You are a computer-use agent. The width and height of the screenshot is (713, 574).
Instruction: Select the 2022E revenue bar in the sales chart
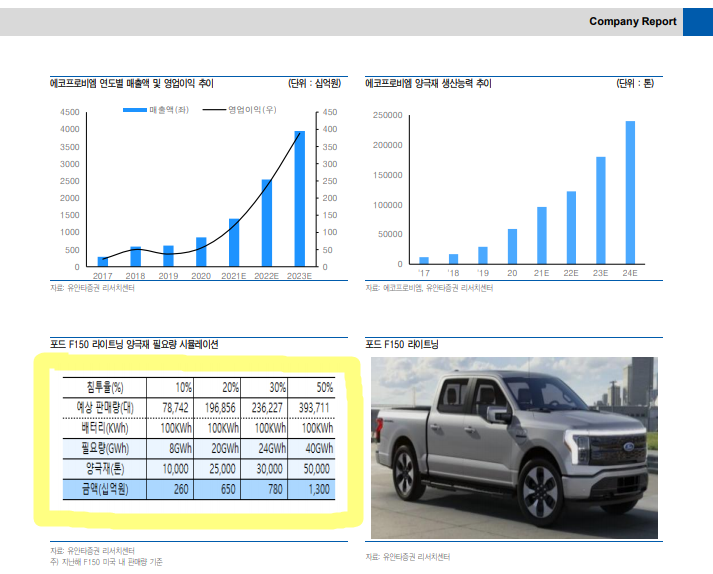(267, 223)
